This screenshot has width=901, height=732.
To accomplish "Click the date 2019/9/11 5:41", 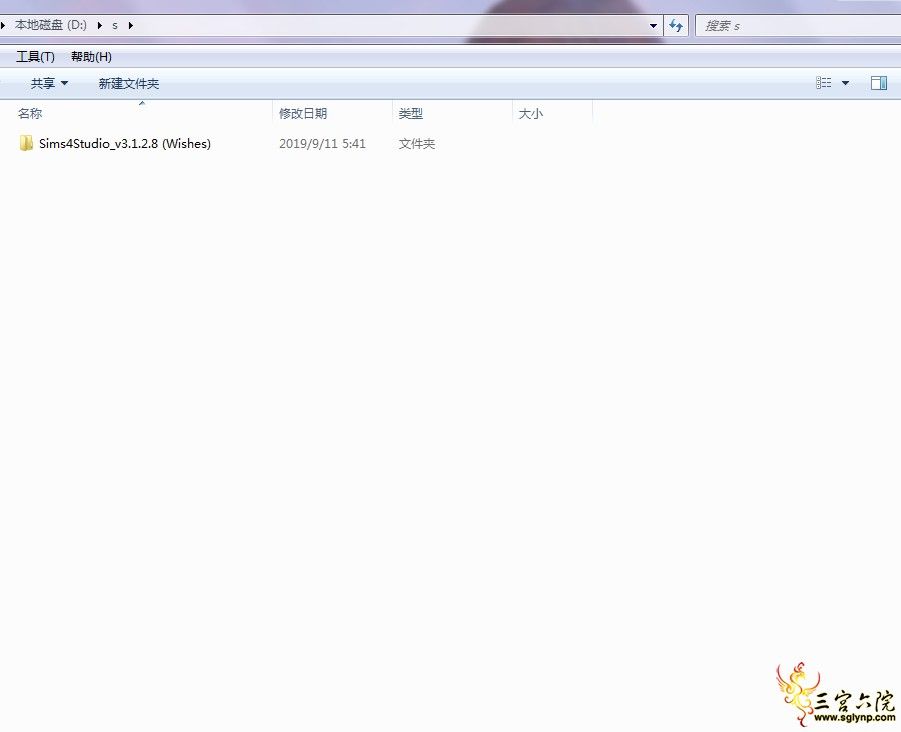I will [322, 144].
